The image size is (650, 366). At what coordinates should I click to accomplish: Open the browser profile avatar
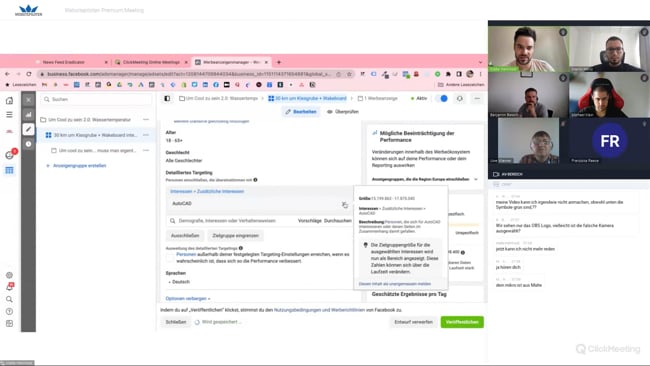click(x=470, y=74)
